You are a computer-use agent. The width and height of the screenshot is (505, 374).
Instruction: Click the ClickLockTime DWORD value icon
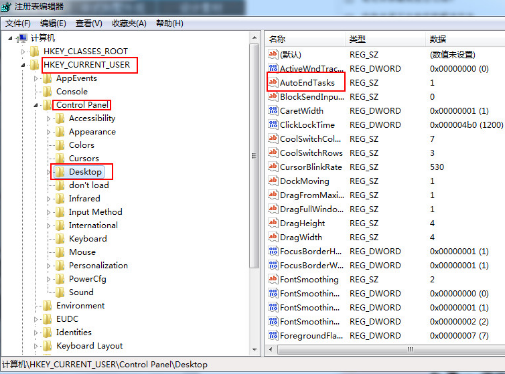[273, 124]
